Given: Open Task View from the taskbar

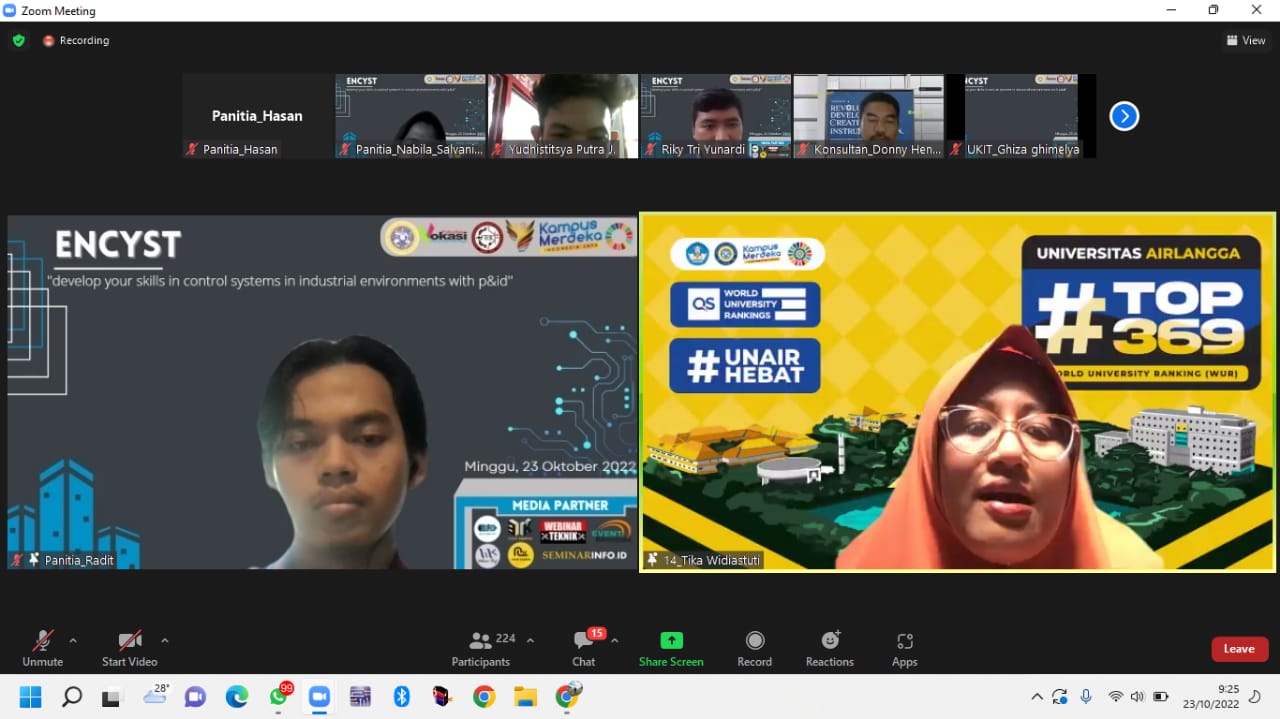Looking at the screenshot, I should pos(111,697).
